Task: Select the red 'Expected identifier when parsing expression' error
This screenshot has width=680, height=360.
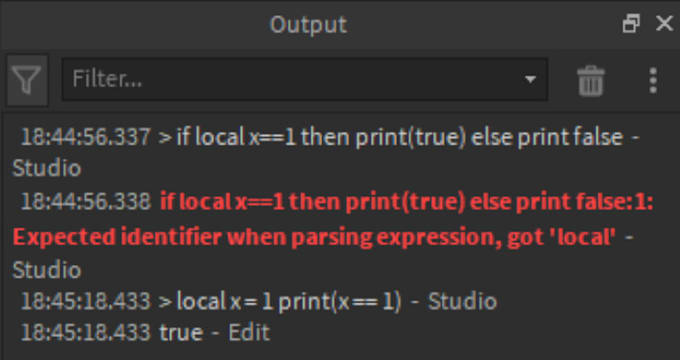Action: 314,237
